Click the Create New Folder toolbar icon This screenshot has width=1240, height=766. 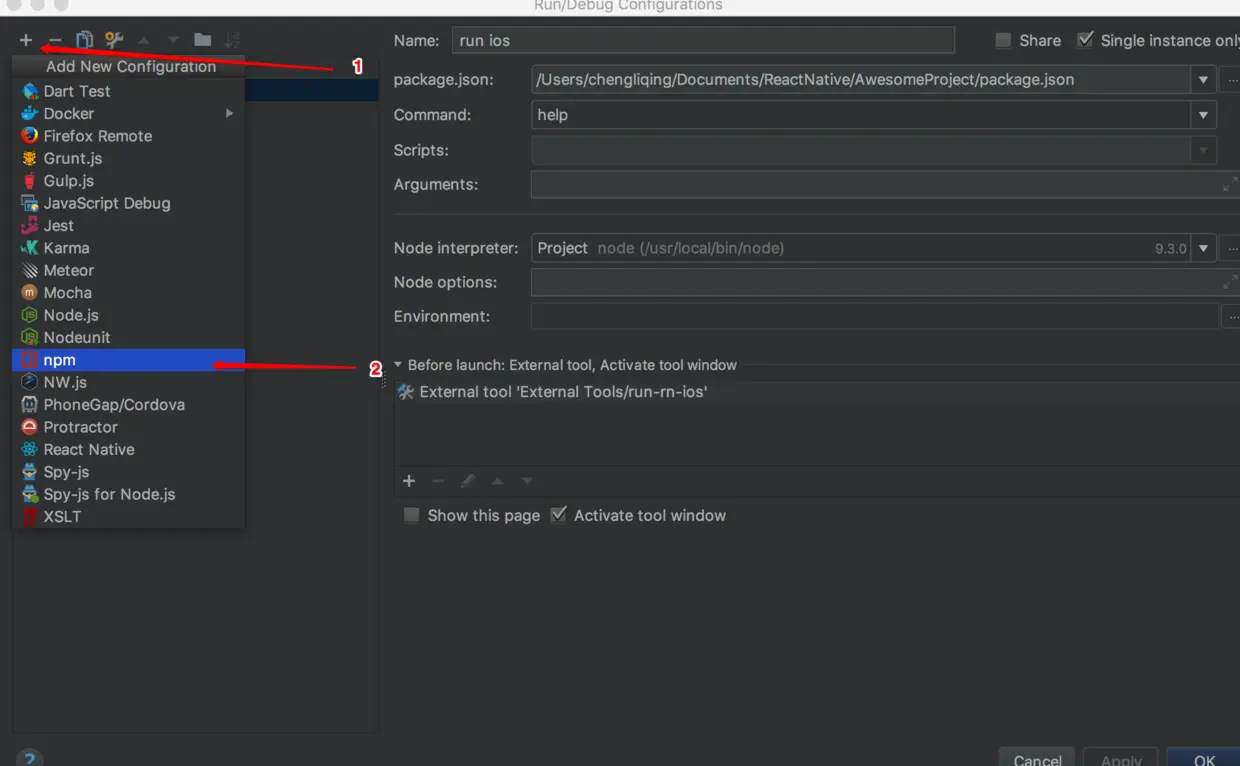point(203,40)
